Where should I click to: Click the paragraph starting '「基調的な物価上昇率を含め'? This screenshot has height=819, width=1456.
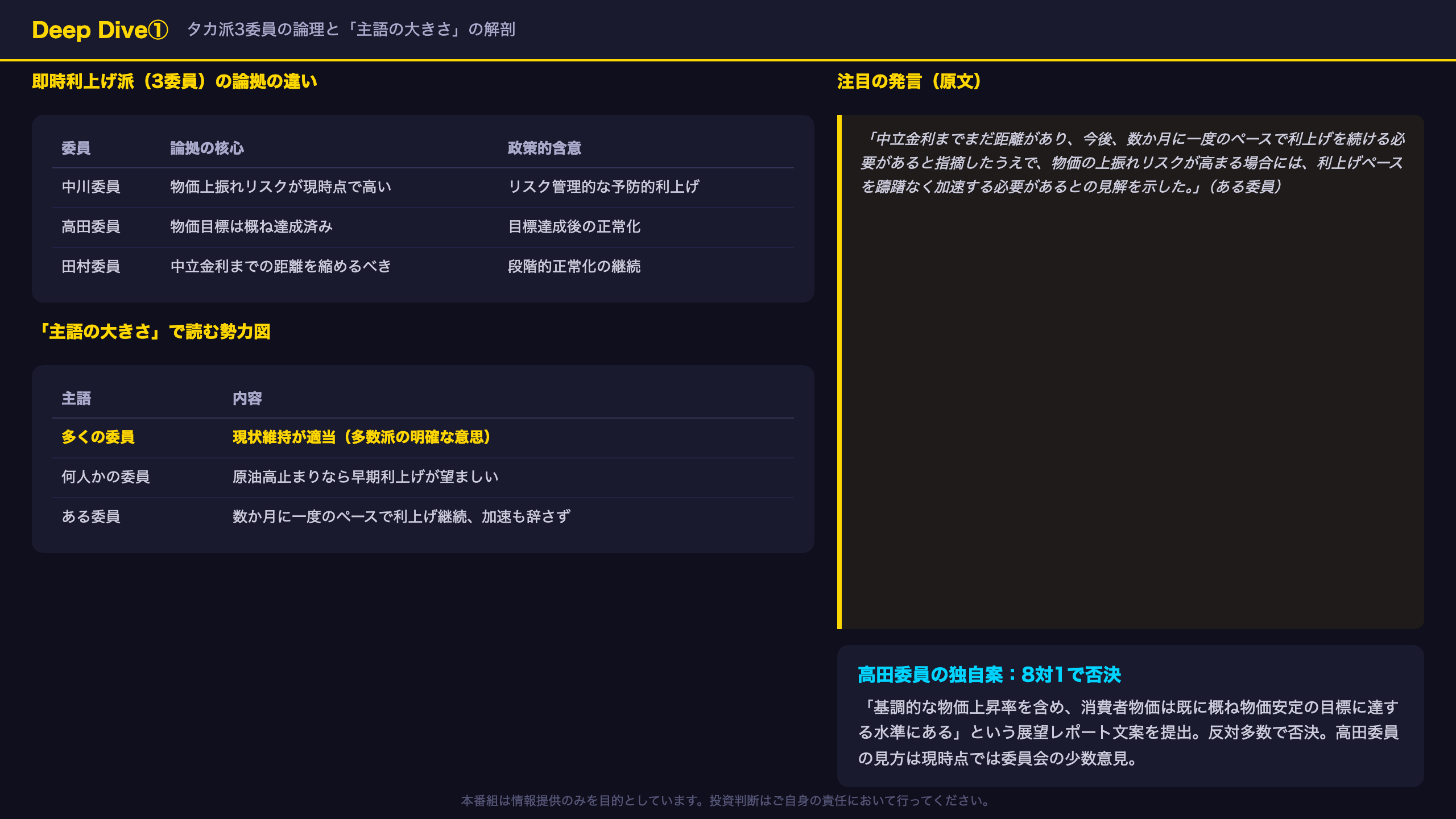click(x=1128, y=733)
